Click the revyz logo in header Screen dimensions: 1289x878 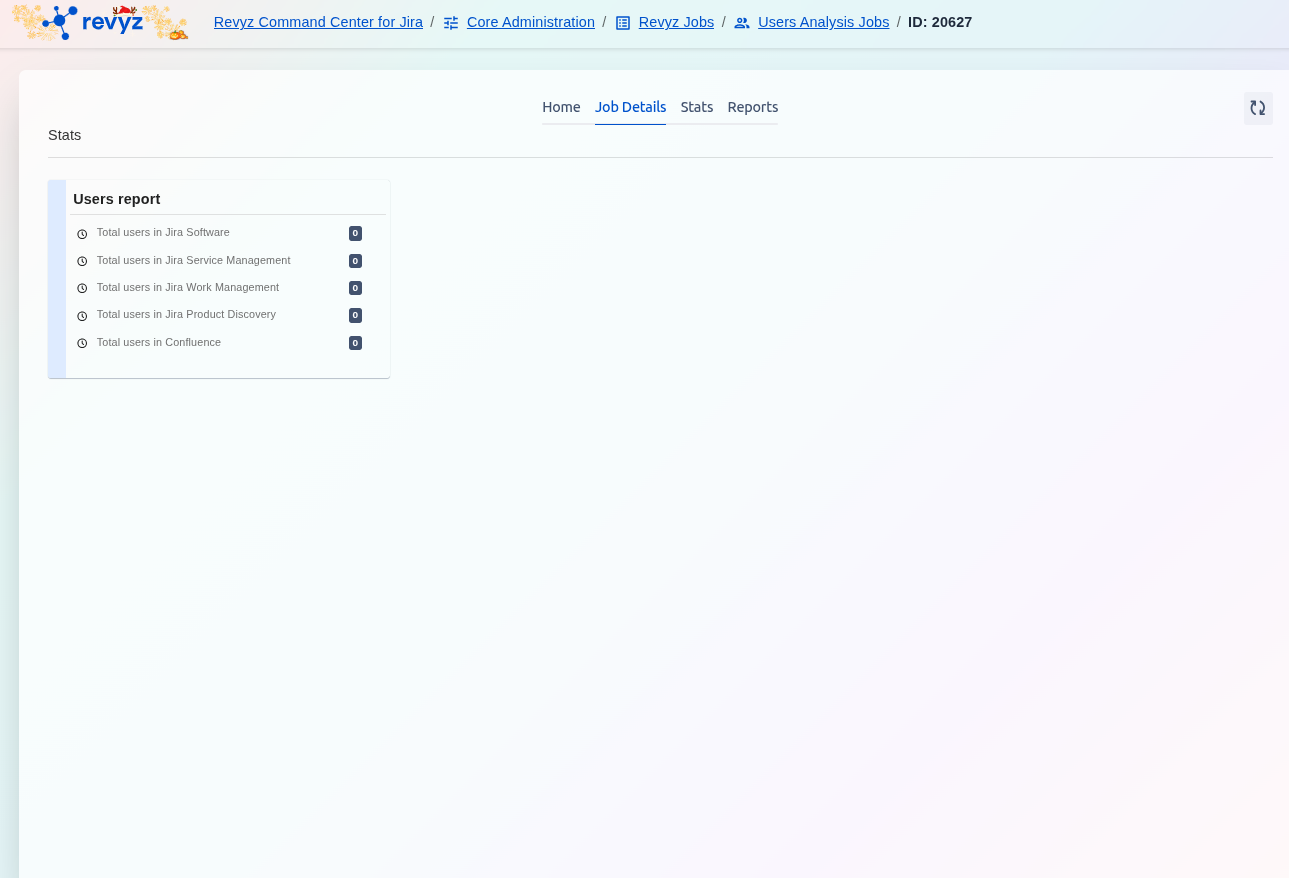tap(100, 22)
